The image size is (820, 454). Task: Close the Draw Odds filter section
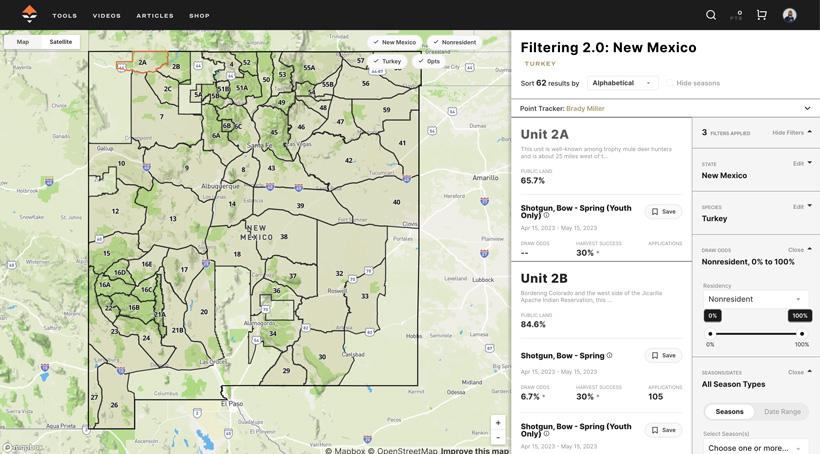pyautogui.click(x=800, y=250)
